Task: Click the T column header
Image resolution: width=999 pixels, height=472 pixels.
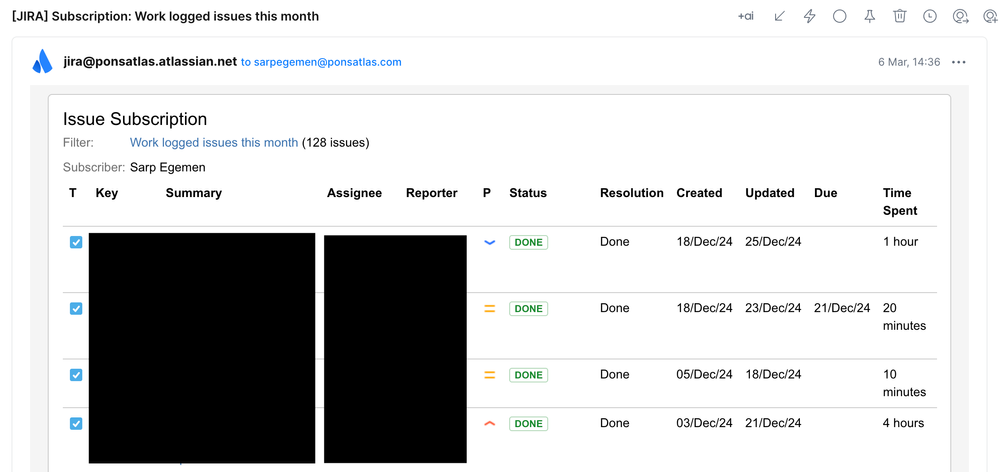Action: [73, 193]
